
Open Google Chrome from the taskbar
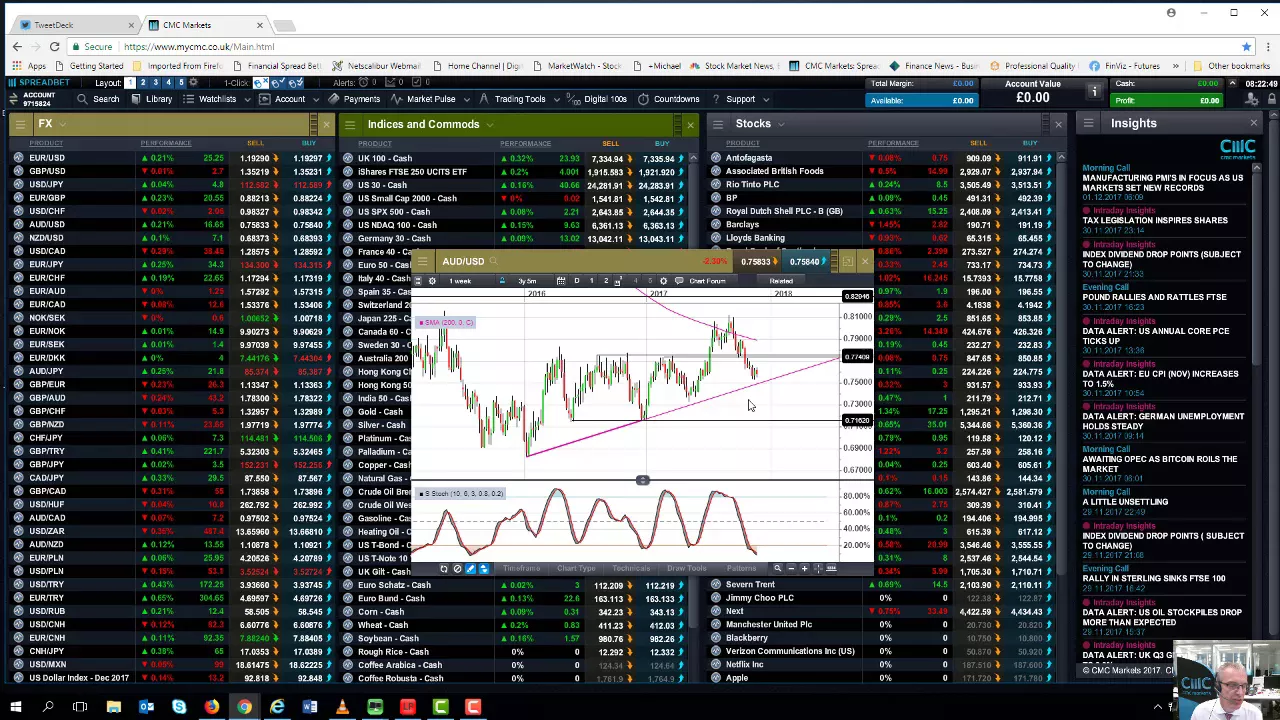point(244,707)
